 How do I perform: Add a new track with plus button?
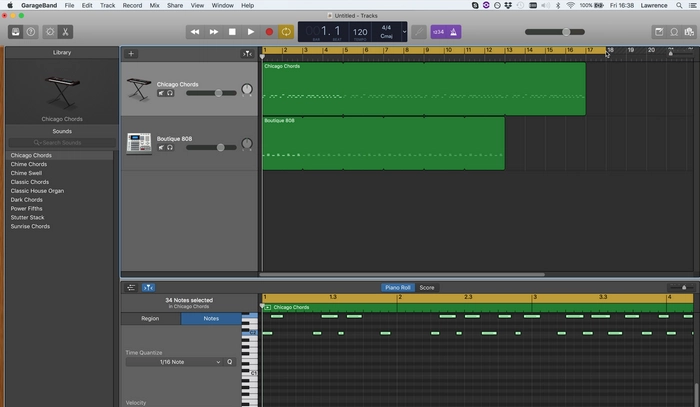(131, 54)
